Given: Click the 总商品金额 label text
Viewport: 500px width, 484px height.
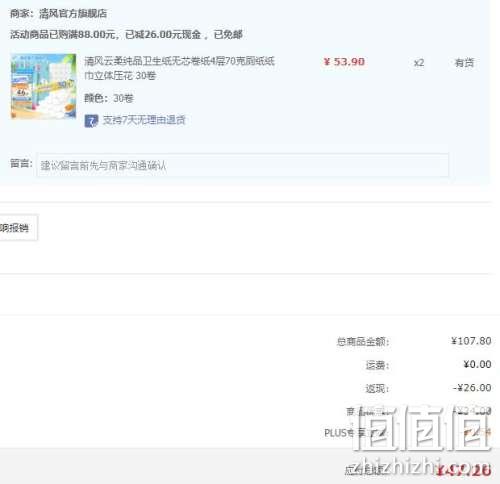Looking at the screenshot, I should pyautogui.click(x=363, y=342).
